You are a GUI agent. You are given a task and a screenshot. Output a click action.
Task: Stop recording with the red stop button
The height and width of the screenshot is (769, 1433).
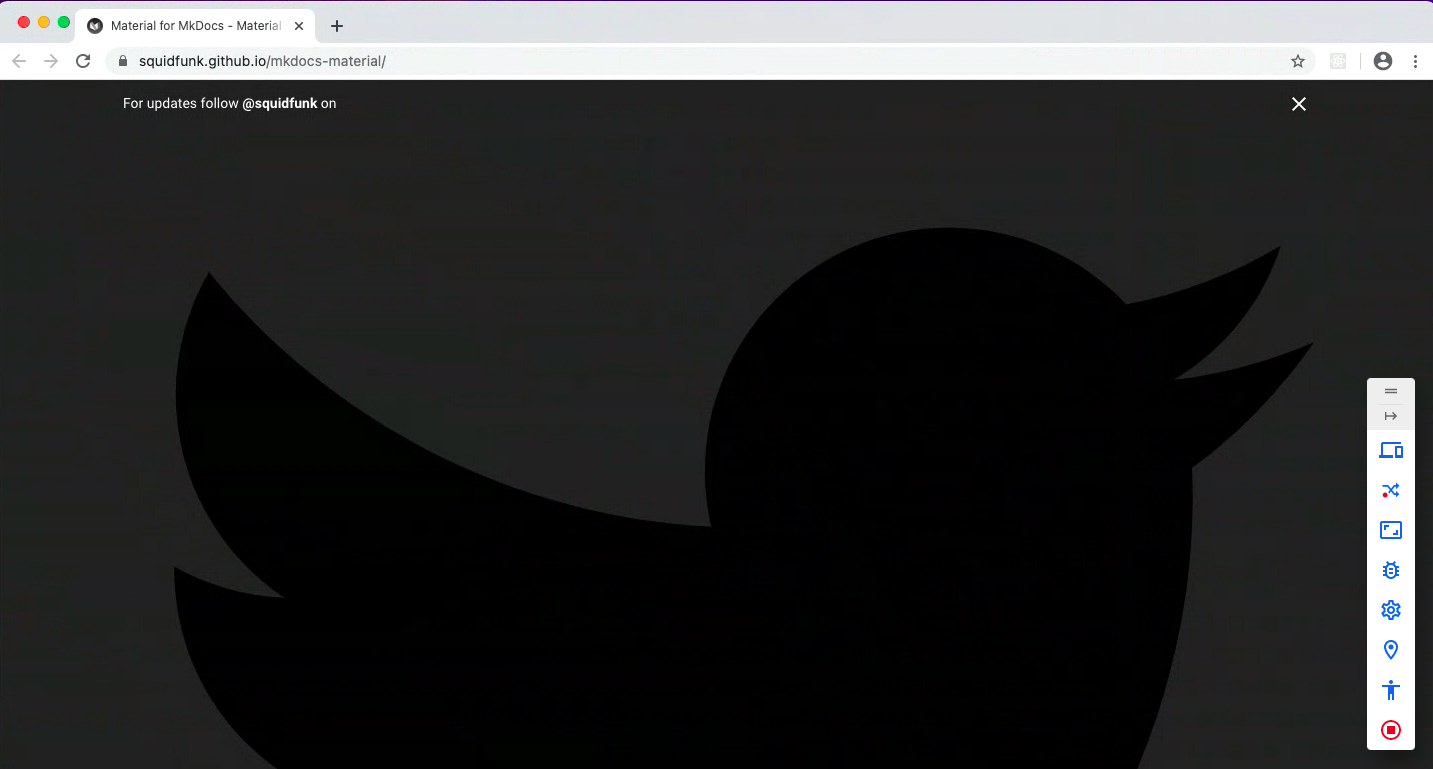coord(1391,730)
